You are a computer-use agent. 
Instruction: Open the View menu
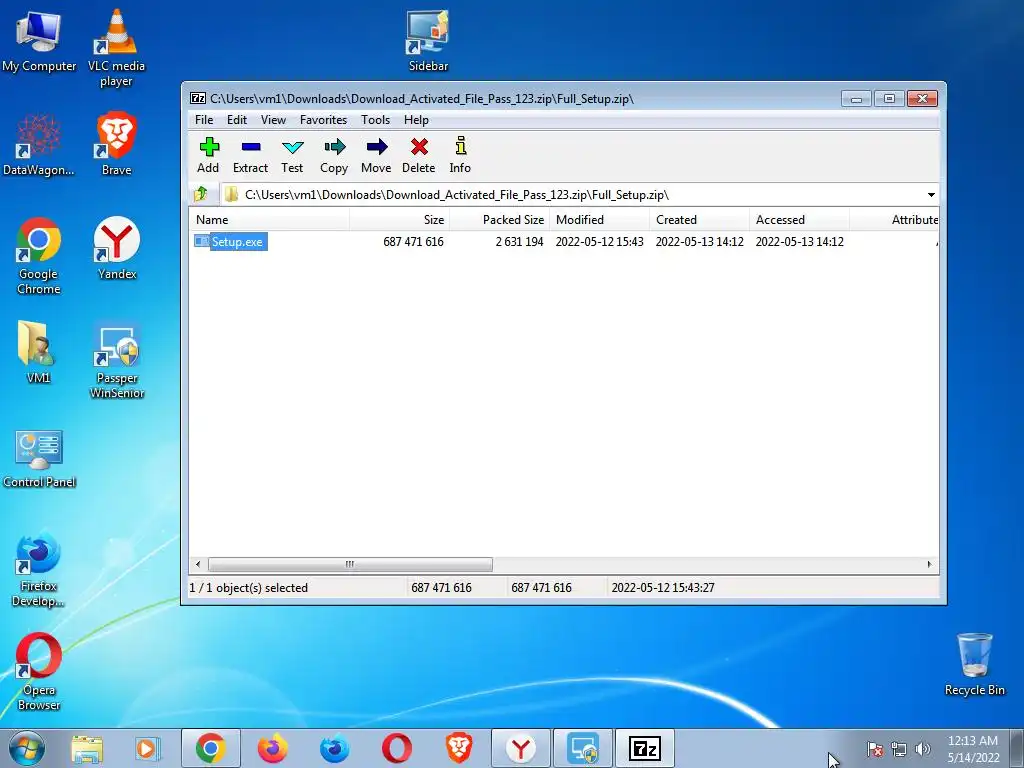(x=273, y=120)
